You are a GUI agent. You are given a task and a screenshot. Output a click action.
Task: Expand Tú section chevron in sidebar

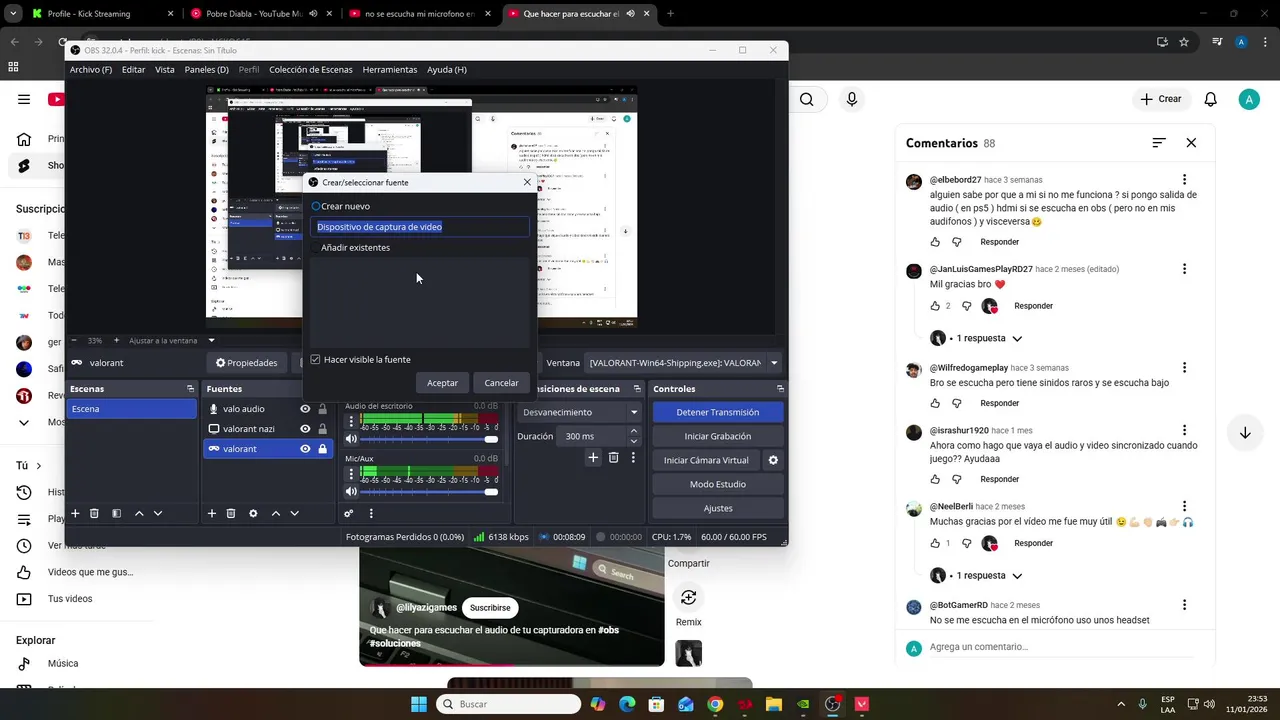39,466
